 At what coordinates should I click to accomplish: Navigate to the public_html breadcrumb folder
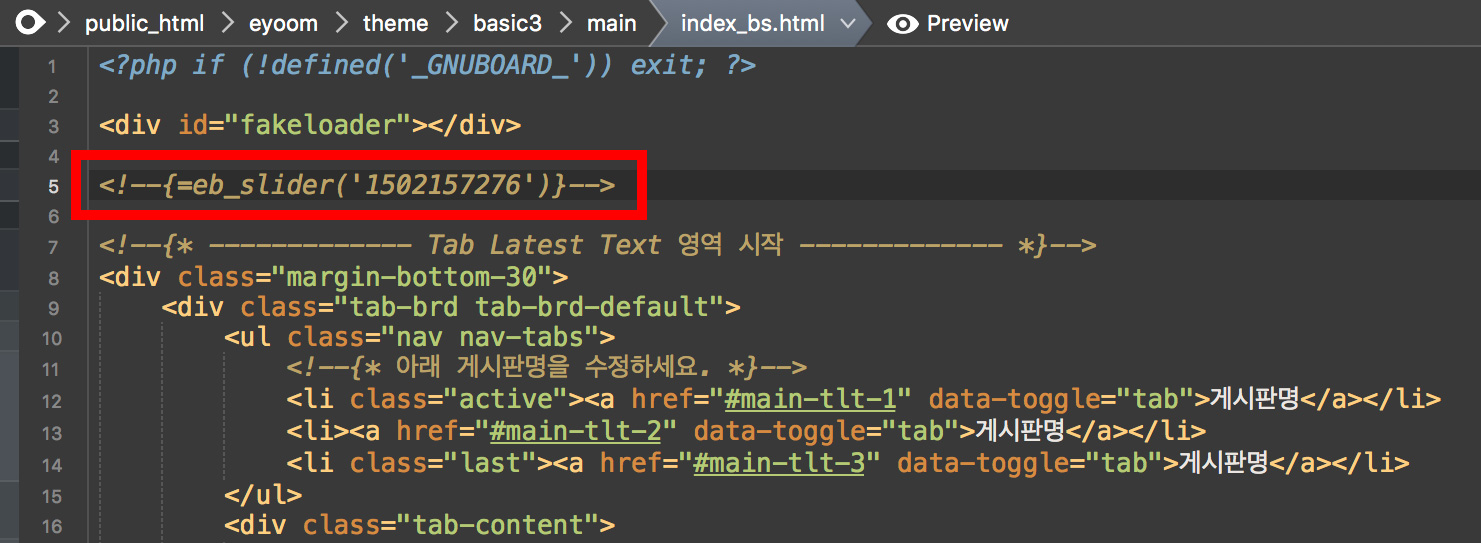click(x=144, y=23)
